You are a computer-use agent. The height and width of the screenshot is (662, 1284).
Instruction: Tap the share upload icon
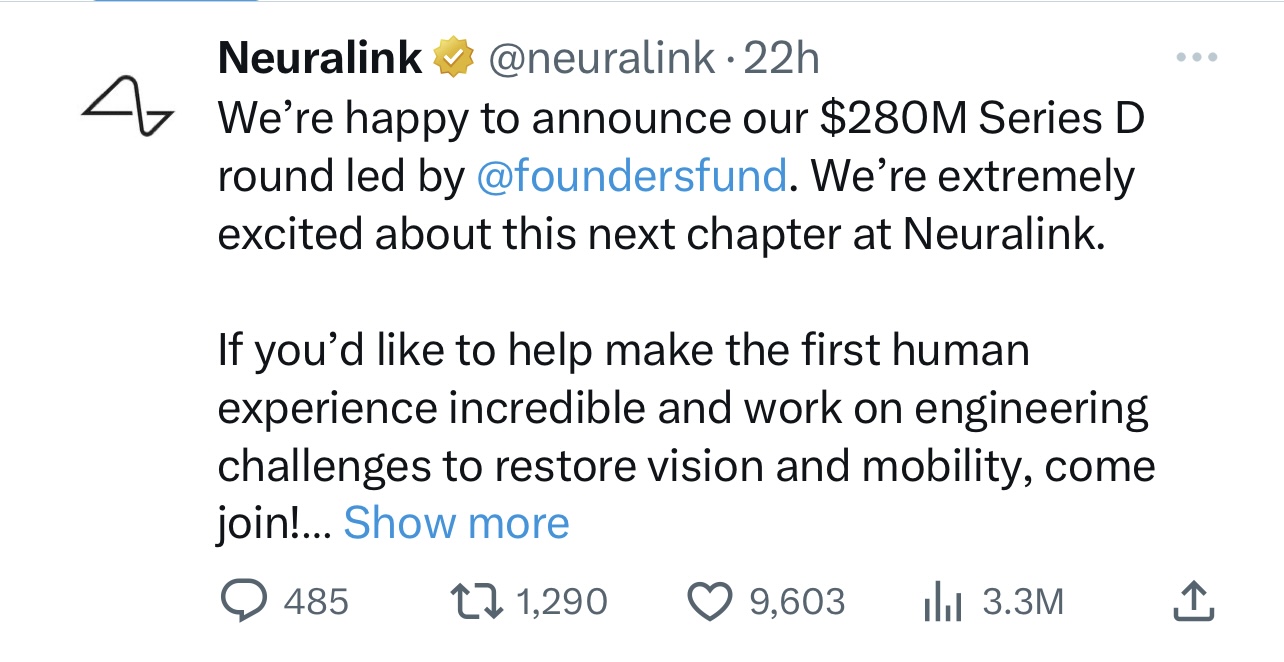coord(1192,601)
